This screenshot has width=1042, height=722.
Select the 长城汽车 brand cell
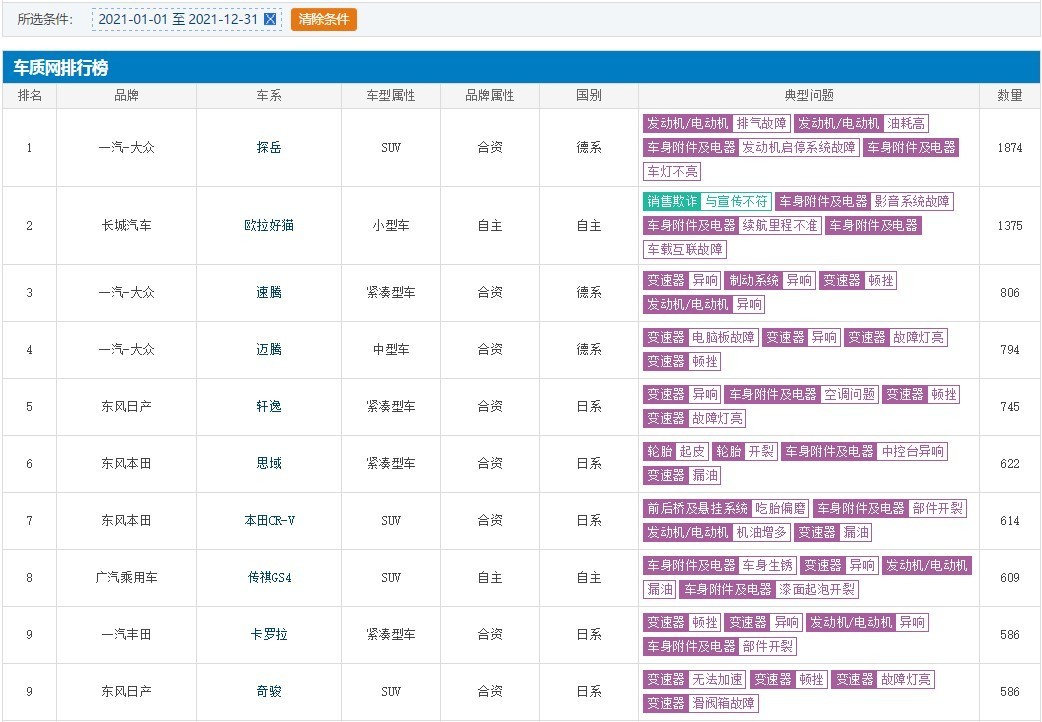click(x=126, y=225)
